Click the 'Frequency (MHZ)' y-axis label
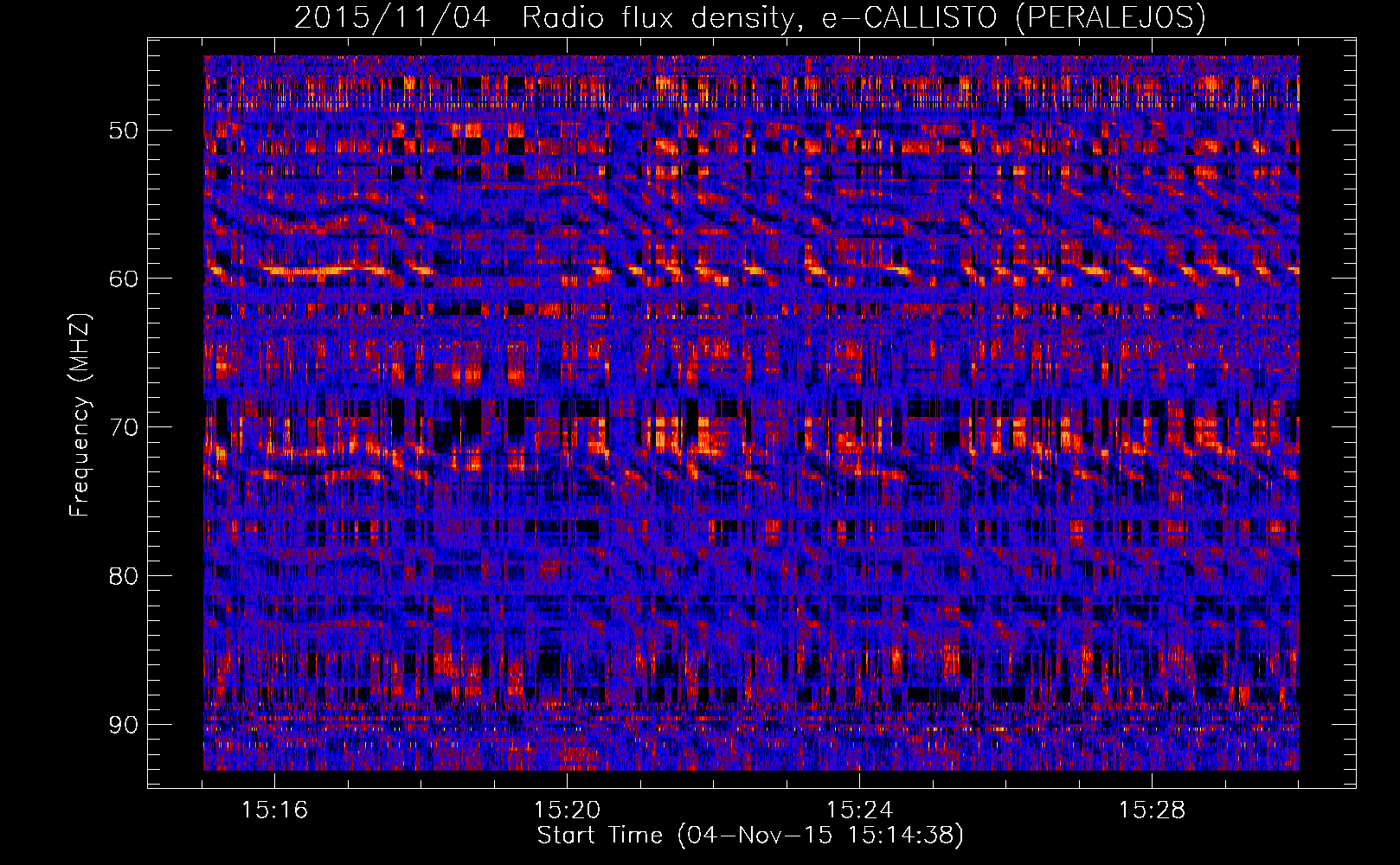Screen dimensions: 1400x865 [x=80, y=415]
